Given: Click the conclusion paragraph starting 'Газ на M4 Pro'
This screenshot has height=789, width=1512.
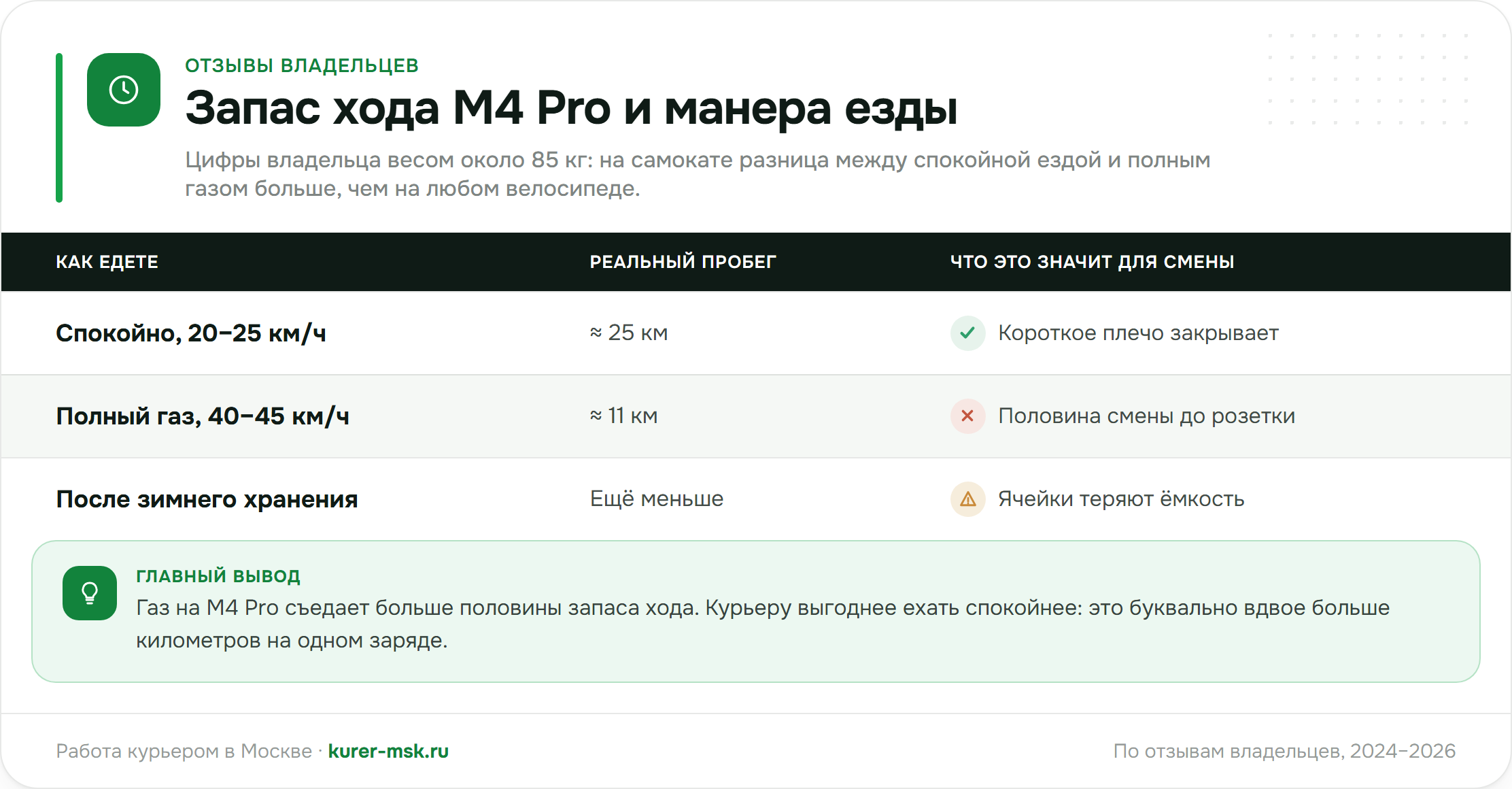Looking at the screenshot, I should [763, 624].
